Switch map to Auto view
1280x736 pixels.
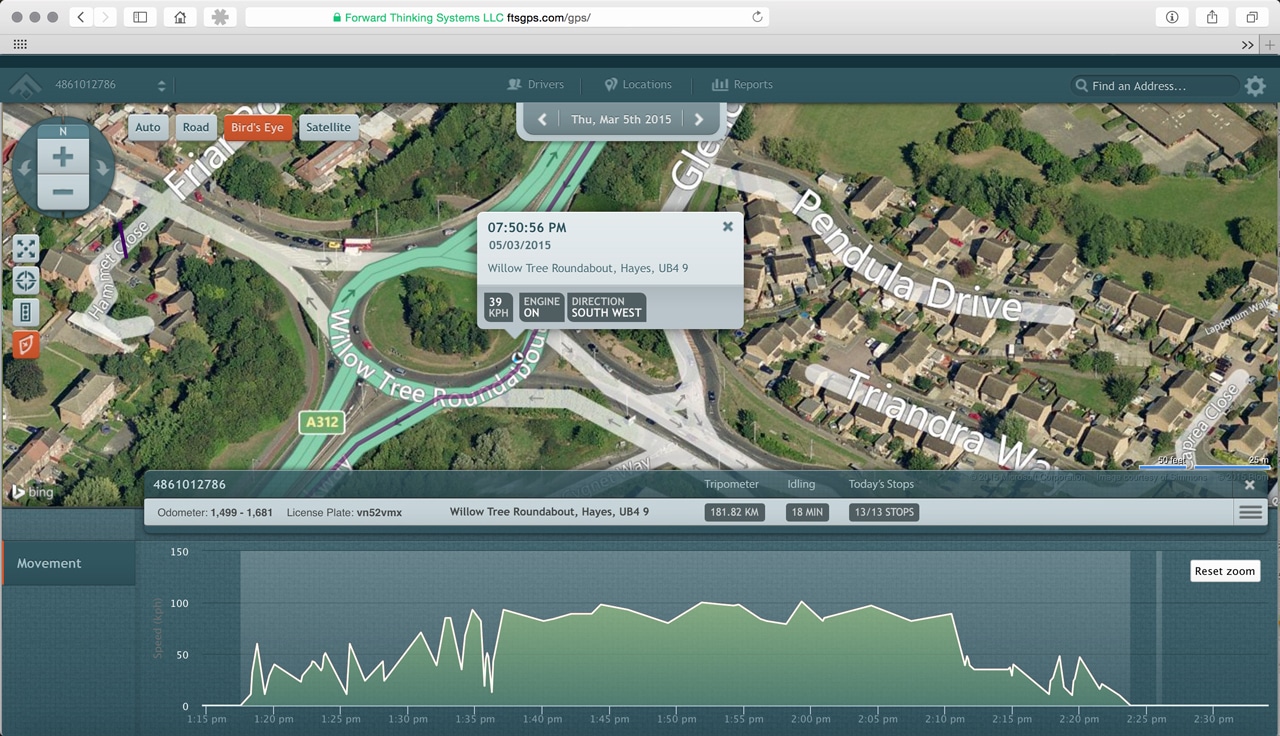(x=148, y=127)
